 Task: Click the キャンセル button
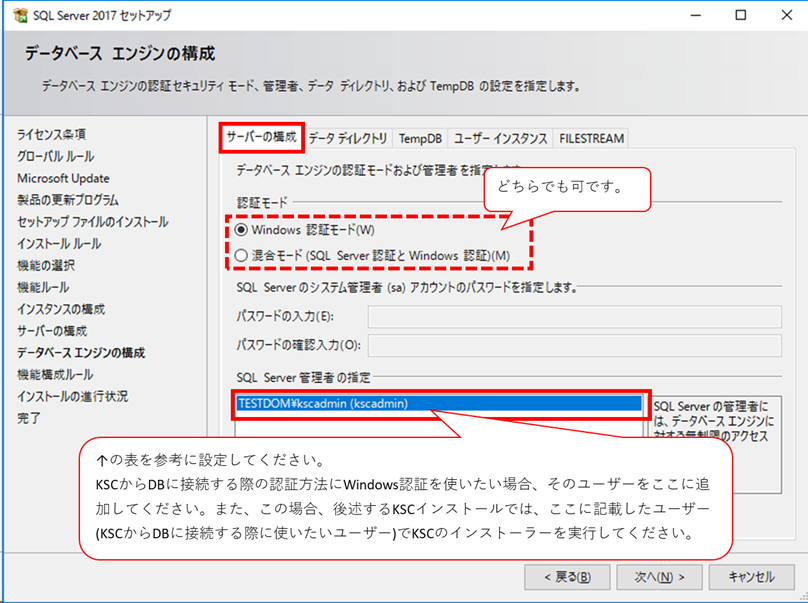coord(751,577)
